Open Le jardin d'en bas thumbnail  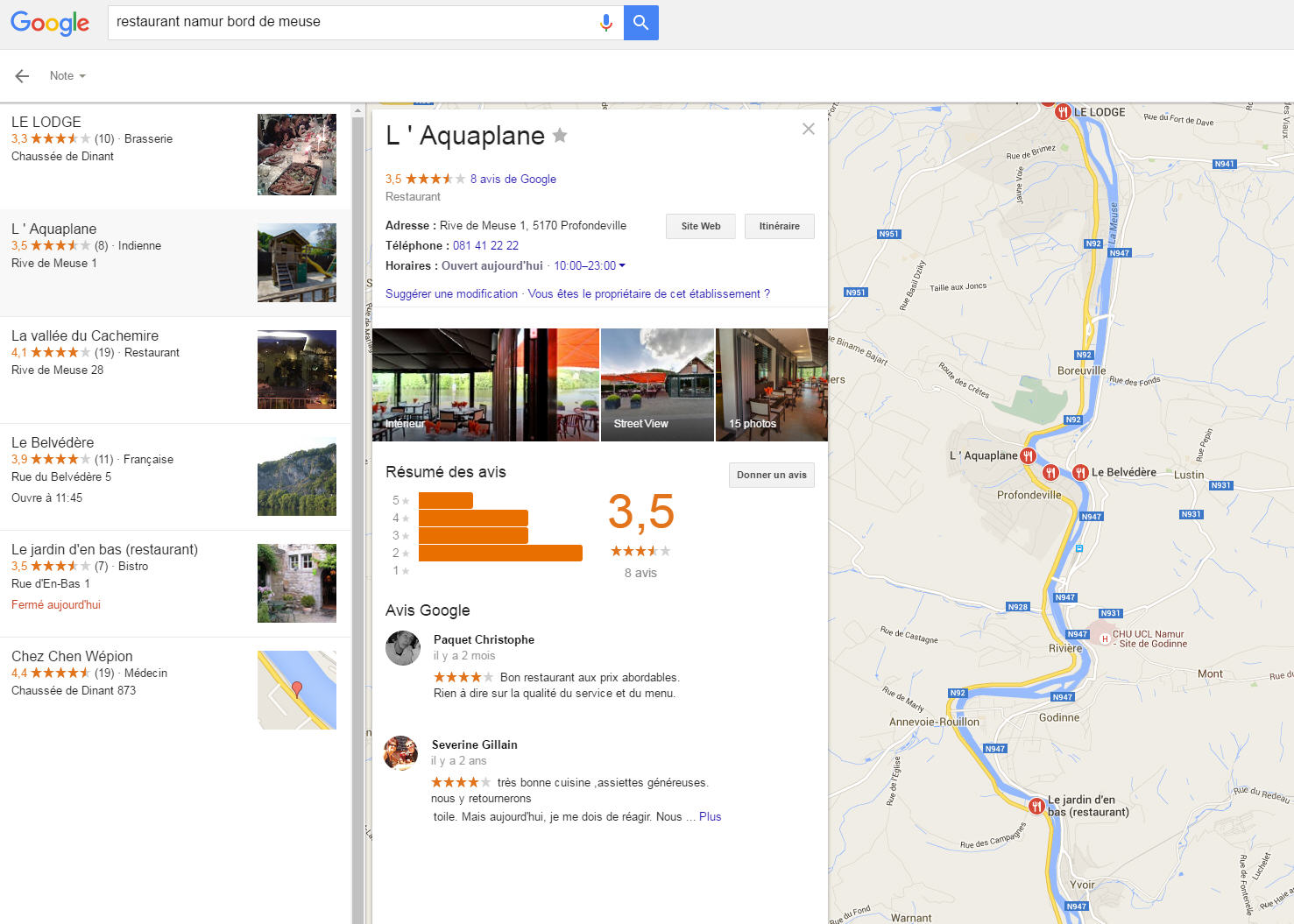click(297, 583)
